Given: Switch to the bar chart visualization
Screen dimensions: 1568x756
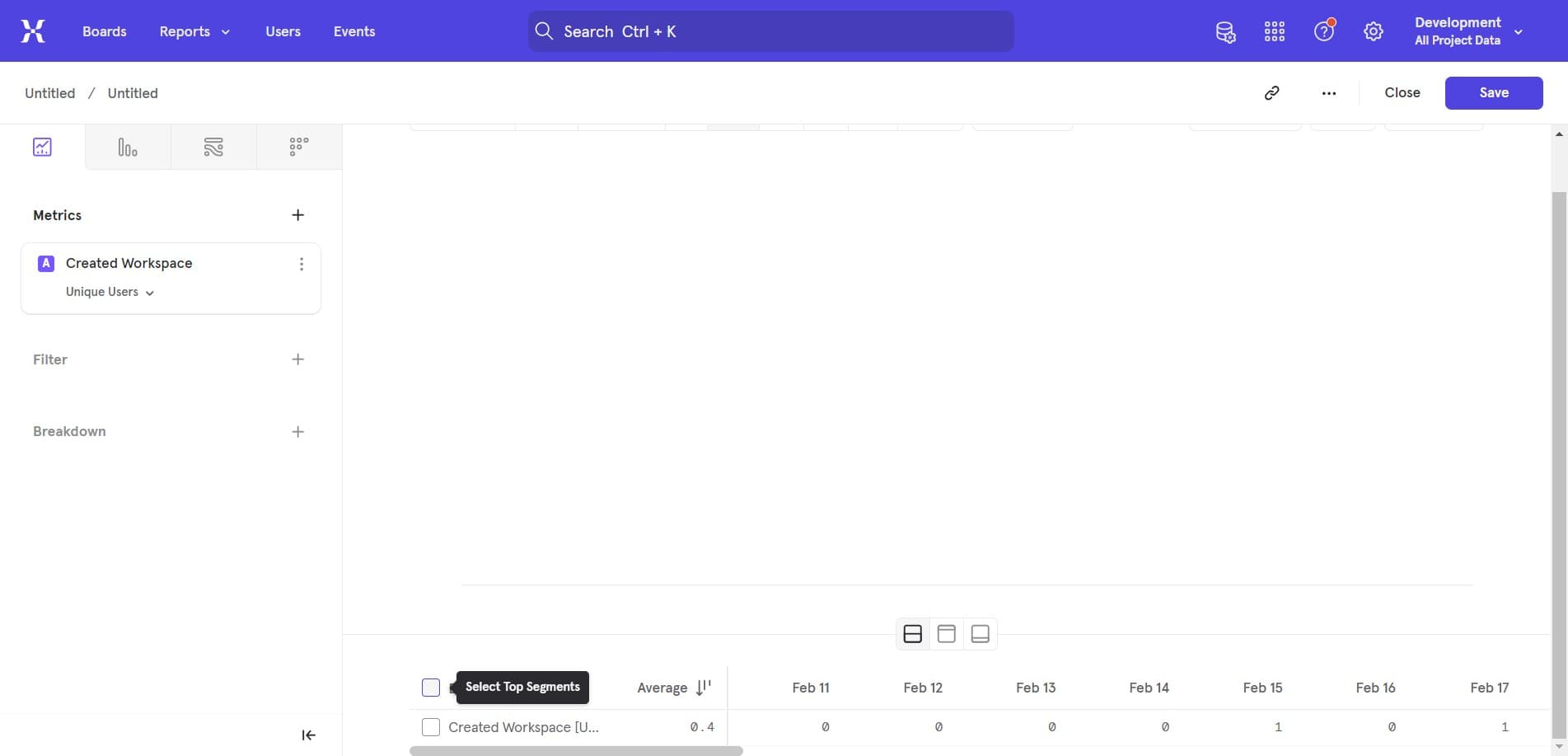Looking at the screenshot, I should [128, 147].
